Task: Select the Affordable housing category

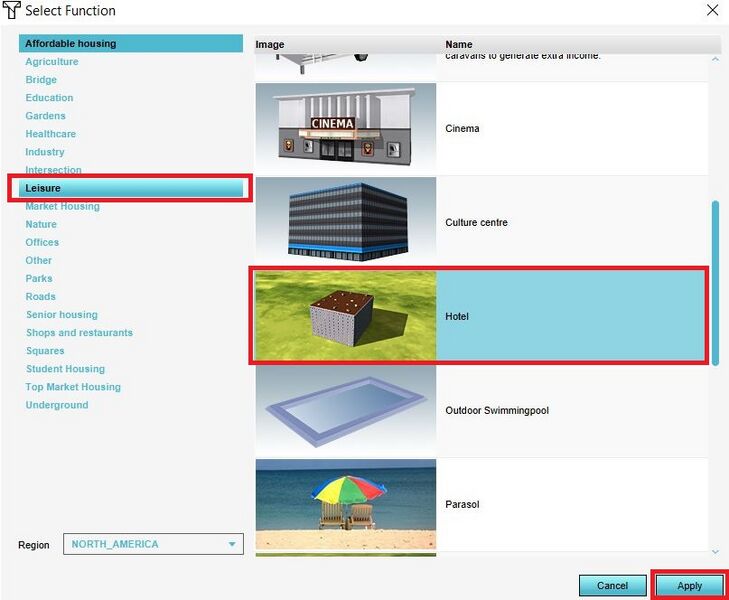Action: coord(71,44)
